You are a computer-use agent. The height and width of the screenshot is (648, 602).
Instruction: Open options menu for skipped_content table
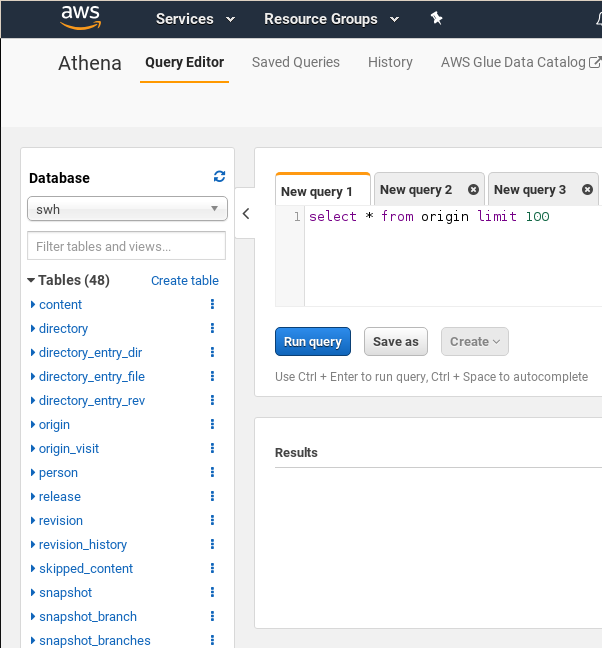click(x=212, y=568)
